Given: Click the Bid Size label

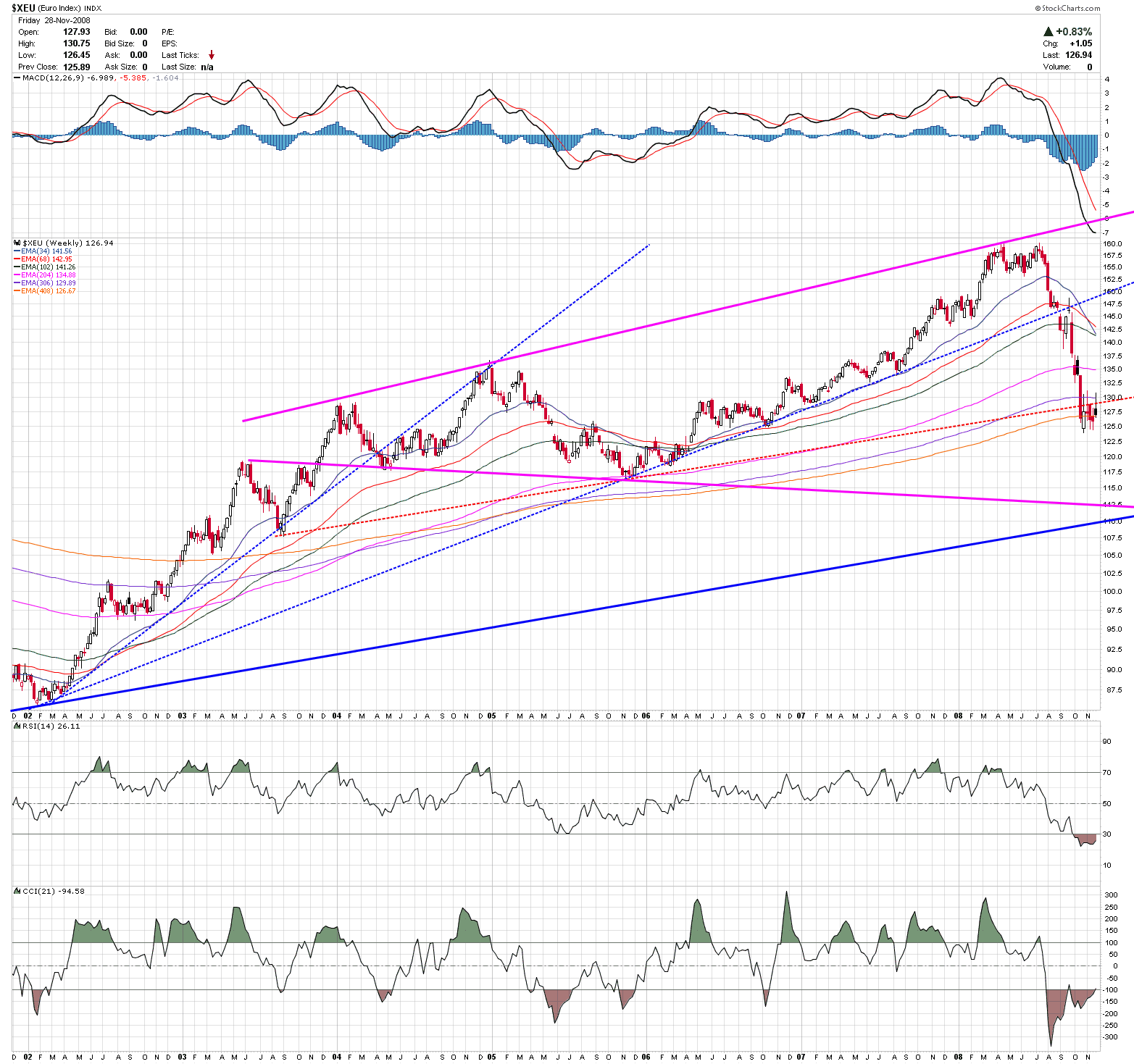Looking at the screenshot, I should 120,43.
